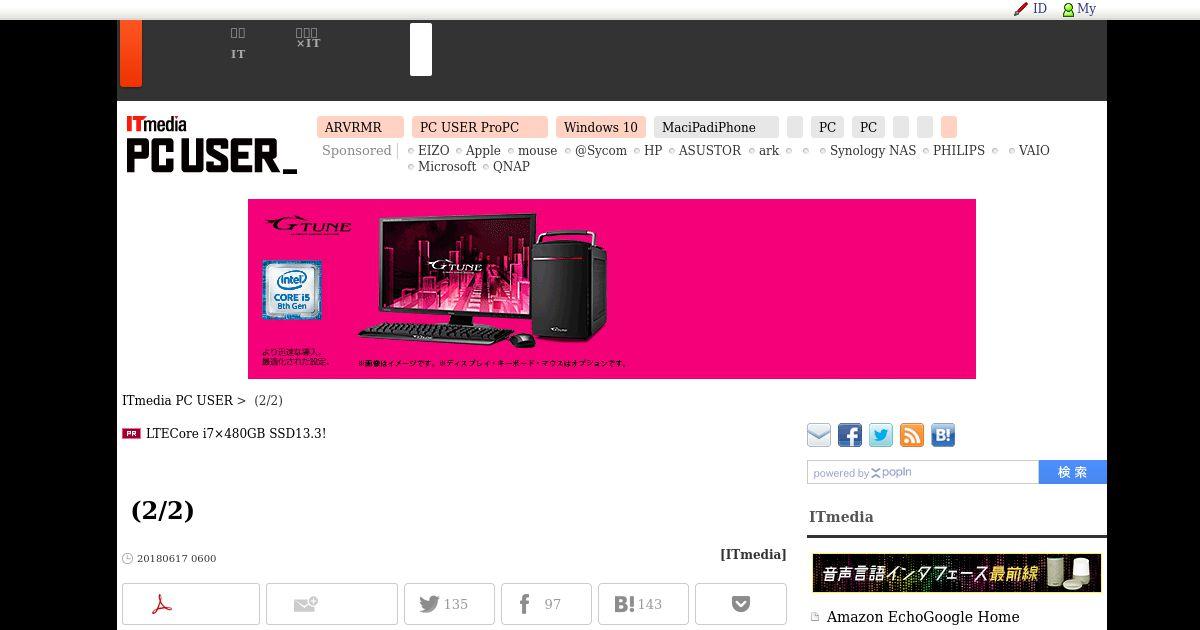Click the RSS feed icon
This screenshot has width=1200, height=630.
[912, 435]
